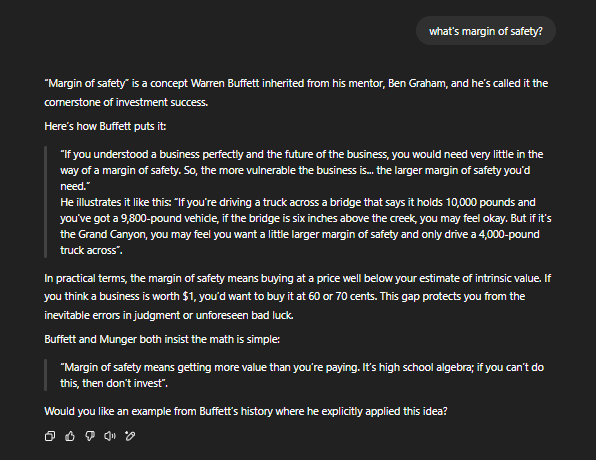Click the vertical bar of the second blockquote
The height and width of the screenshot is (460, 596).
coord(46,375)
